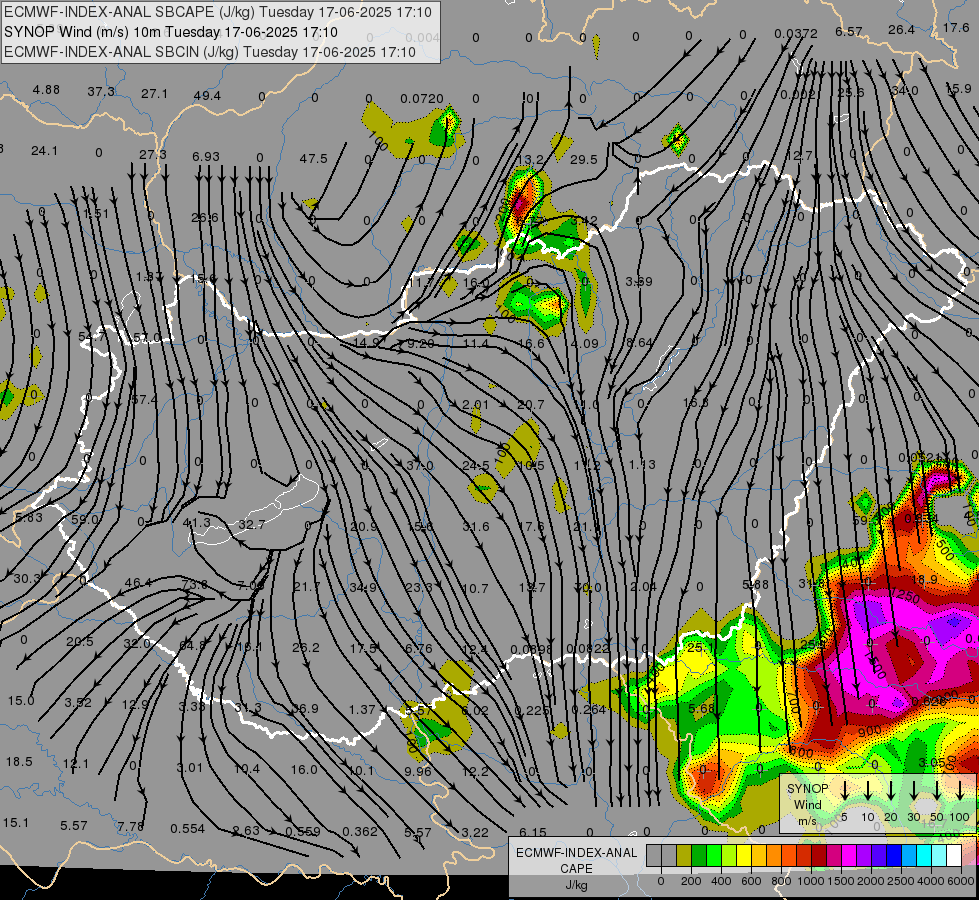The height and width of the screenshot is (900, 979).
Task: Click the CAPE label in the legend
Action: tap(576, 869)
